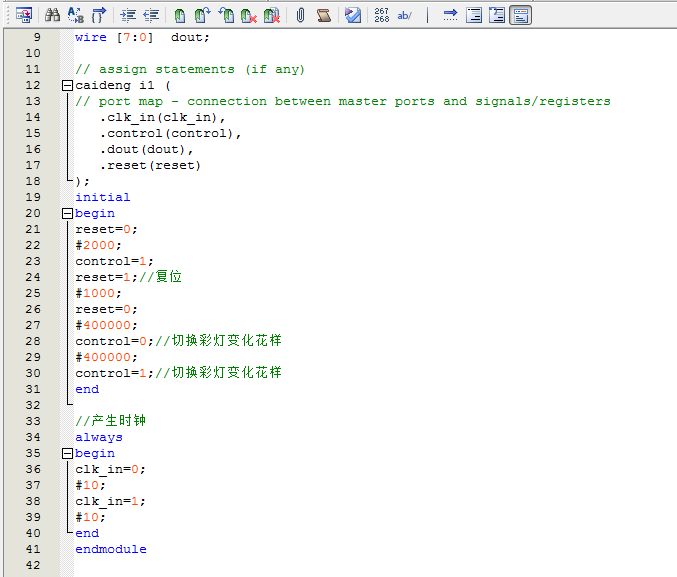Click the Analyze Current File checkmark icon

tap(352, 15)
